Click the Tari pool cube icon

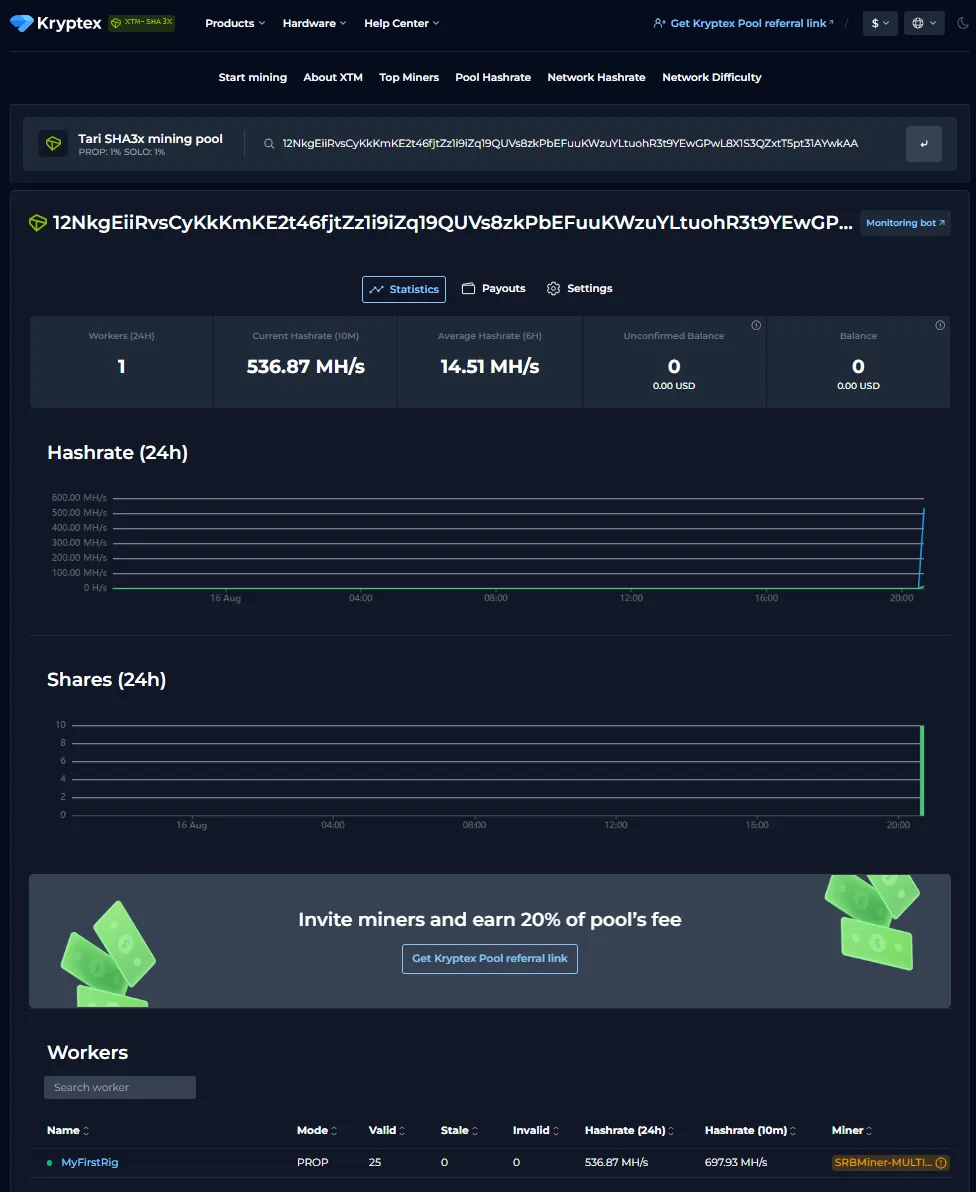tap(53, 144)
